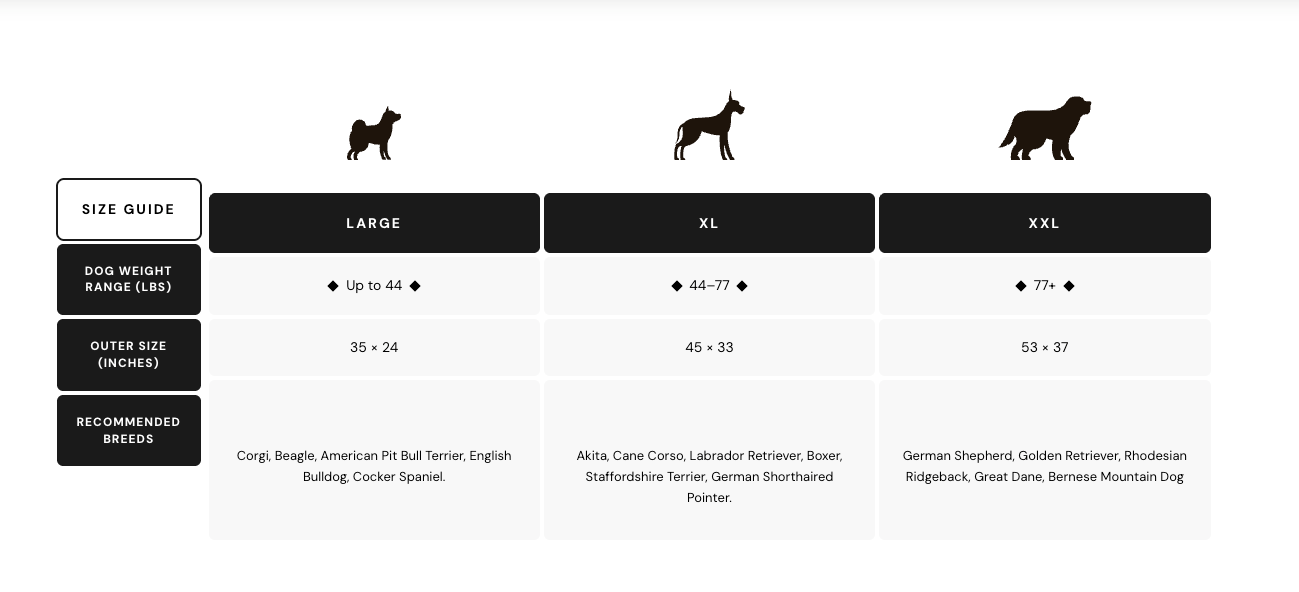
Task: Click the diamond right of 77+
Action: pyautogui.click(x=1069, y=286)
